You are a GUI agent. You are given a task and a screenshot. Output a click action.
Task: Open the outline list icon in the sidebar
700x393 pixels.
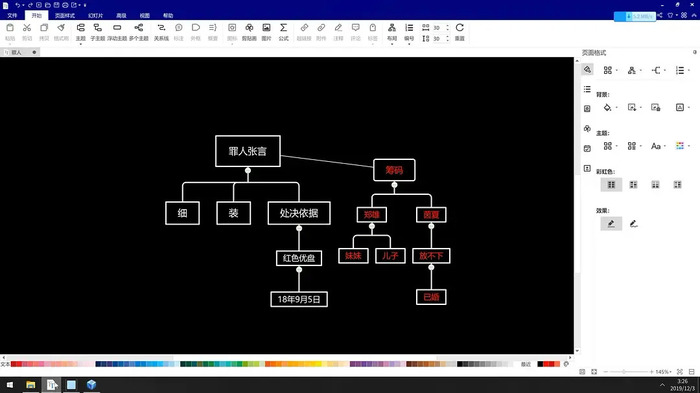click(587, 89)
